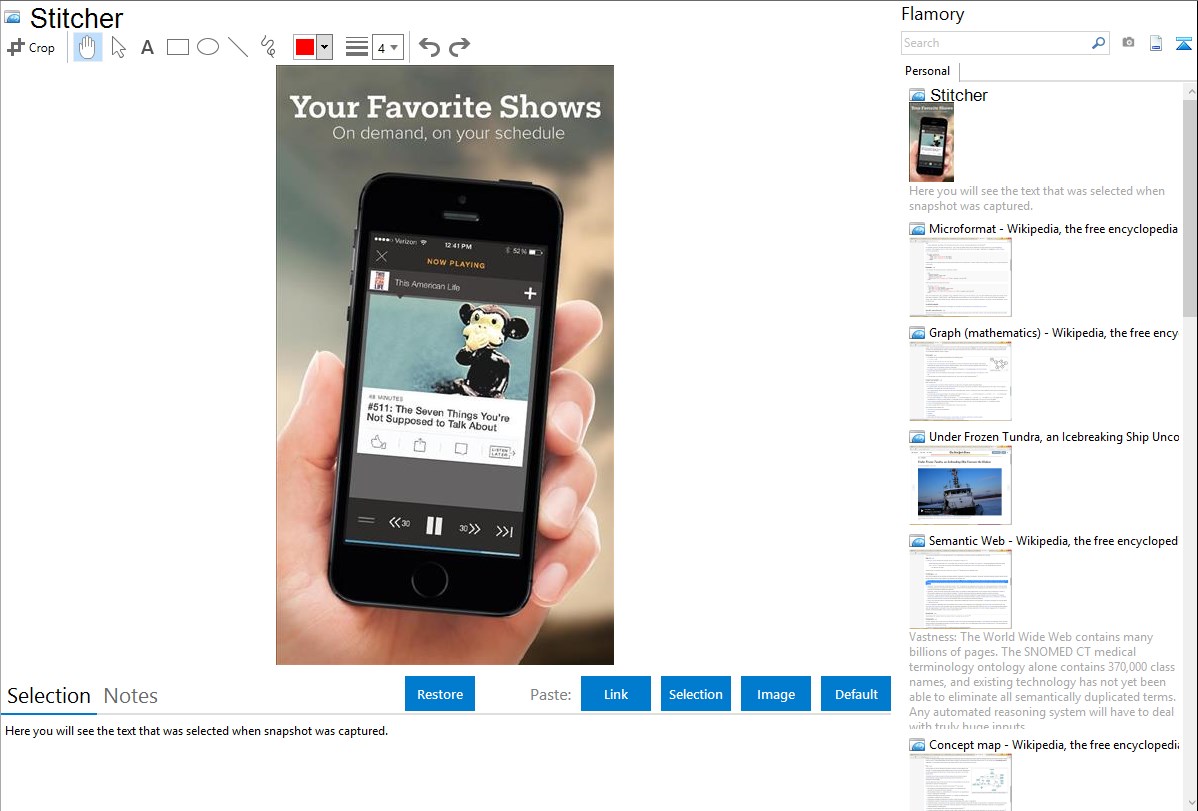
Task: Redo the last edit
Action: click(459, 47)
